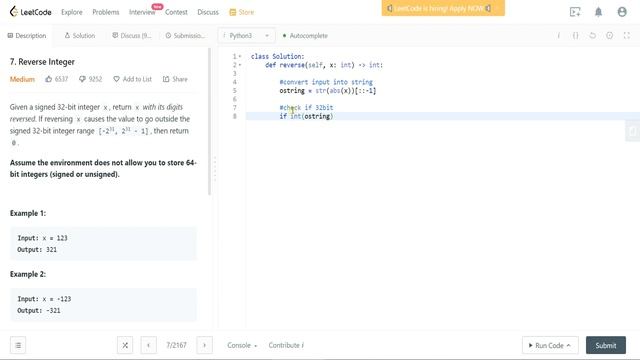The height and width of the screenshot is (360, 640).
Task: Like the problem with thumbs up
Action: coord(56,79)
